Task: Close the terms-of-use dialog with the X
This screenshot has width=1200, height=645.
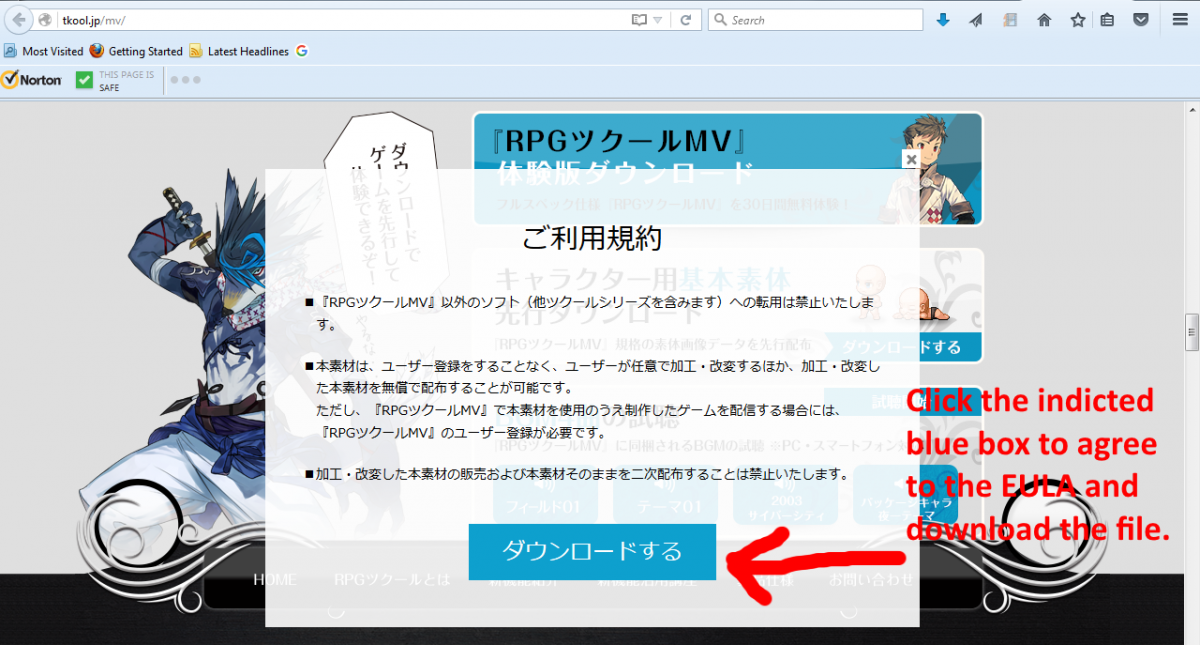Action: coord(910,158)
